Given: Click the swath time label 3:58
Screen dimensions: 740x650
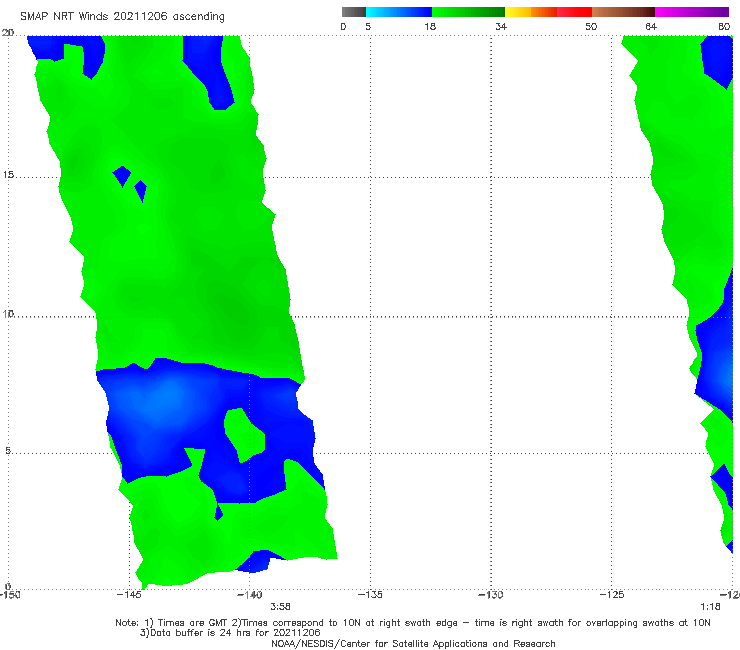Looking at the screenshot, I should click(x=280, y=607).
